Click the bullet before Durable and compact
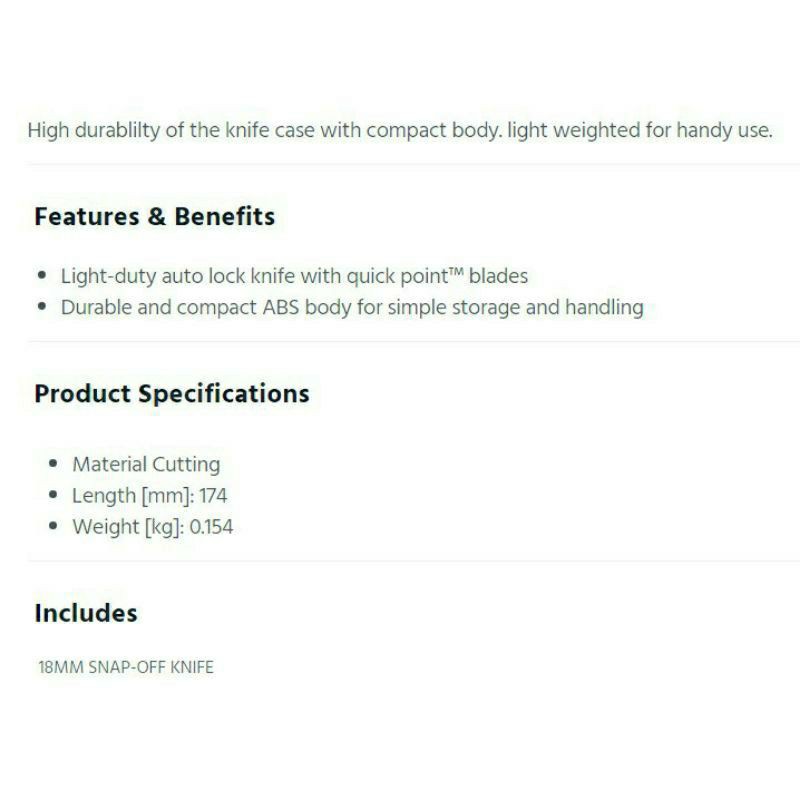 coord(41,308)
